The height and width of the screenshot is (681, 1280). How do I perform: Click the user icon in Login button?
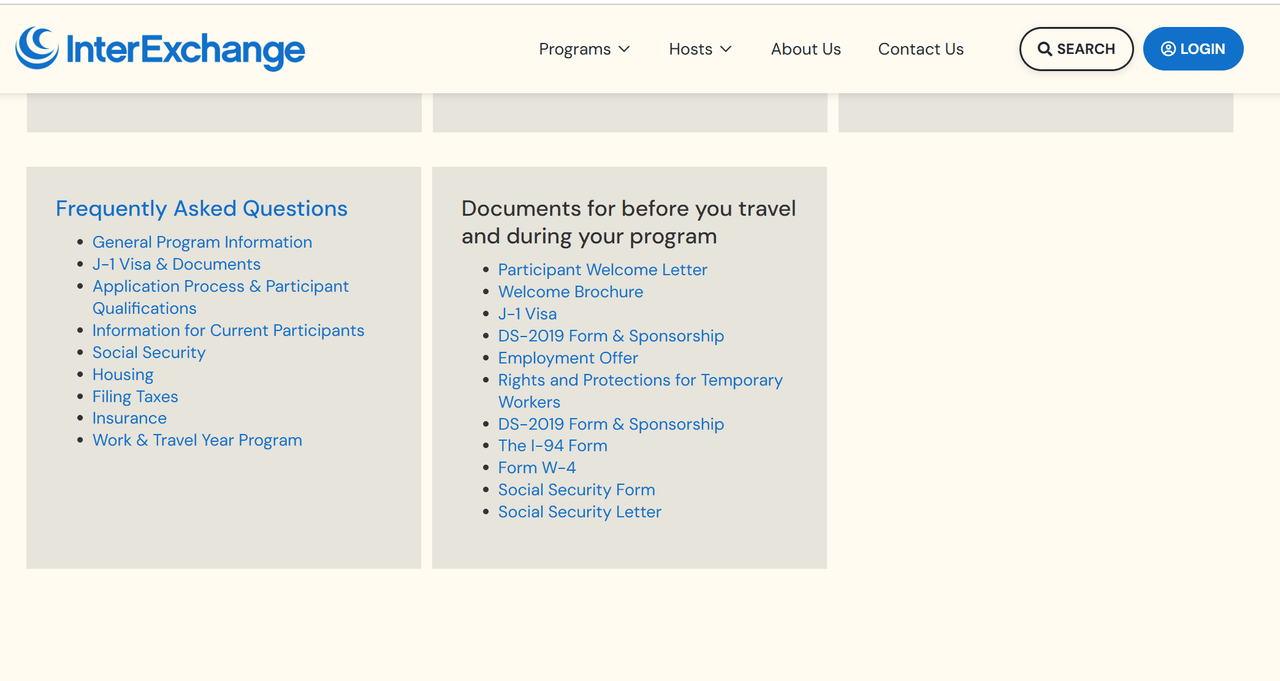click(x=1168, y=49)
